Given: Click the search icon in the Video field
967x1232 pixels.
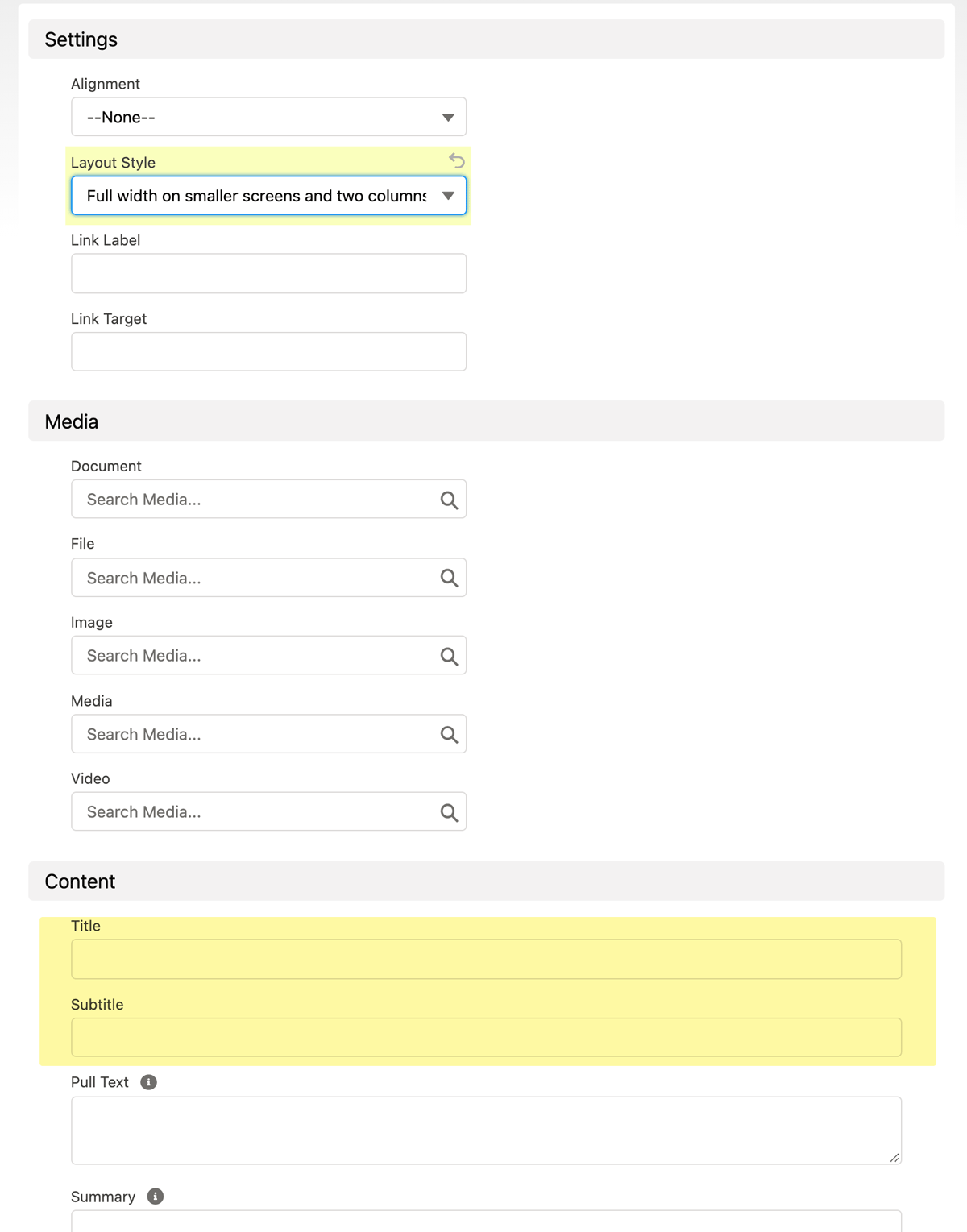Looking at the screenshot, I should click(x=448, y=811).
